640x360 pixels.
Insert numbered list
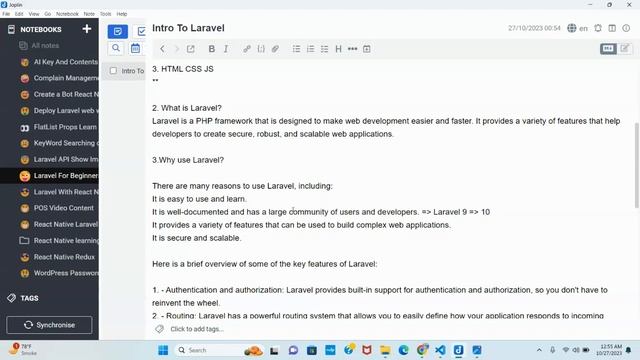click(310, 49)
